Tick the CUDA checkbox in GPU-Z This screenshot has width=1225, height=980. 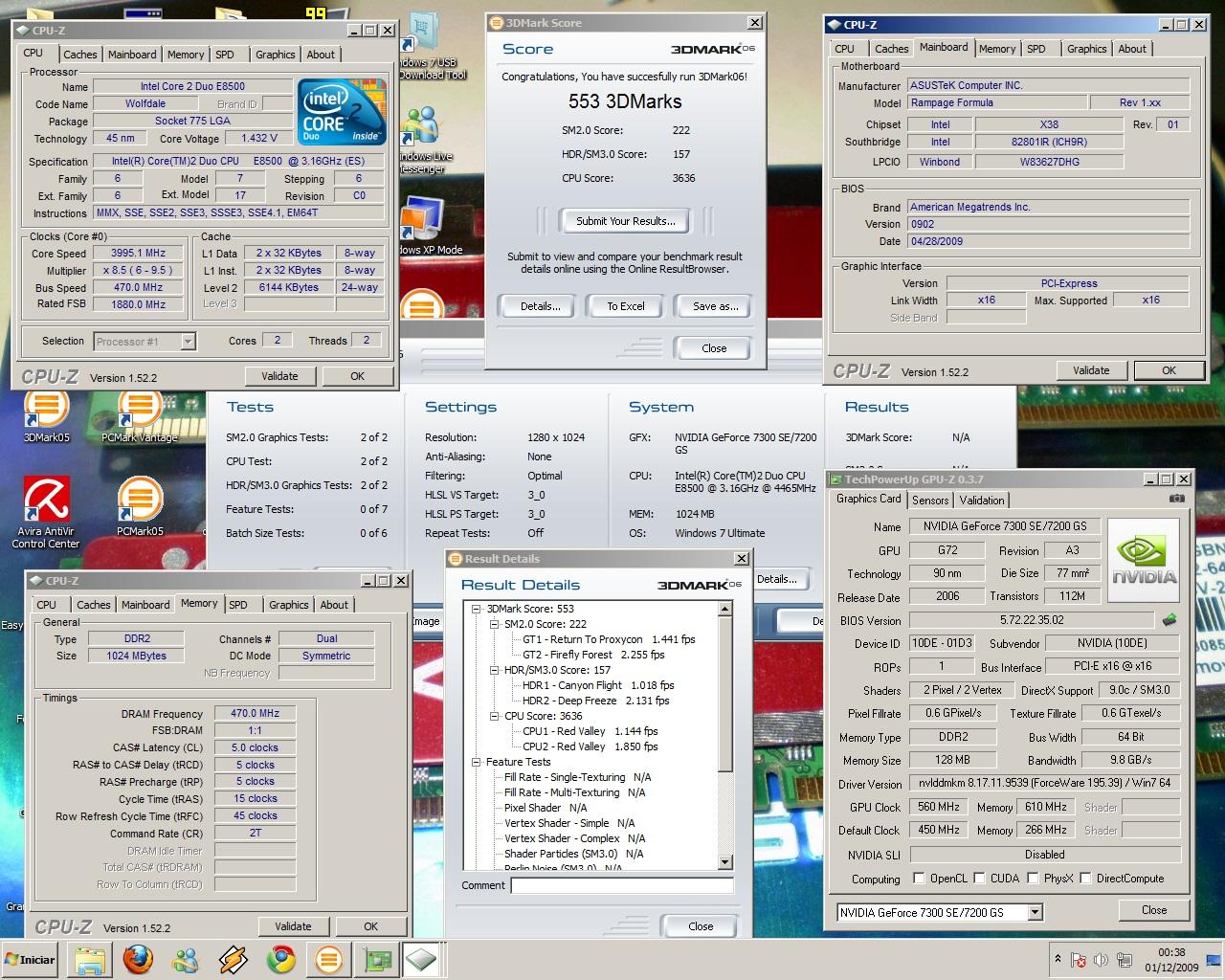coord(979,878)
